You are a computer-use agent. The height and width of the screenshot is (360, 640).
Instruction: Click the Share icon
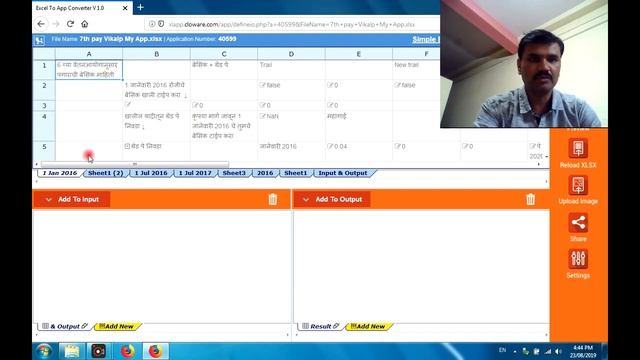click(x=578, y=223)
